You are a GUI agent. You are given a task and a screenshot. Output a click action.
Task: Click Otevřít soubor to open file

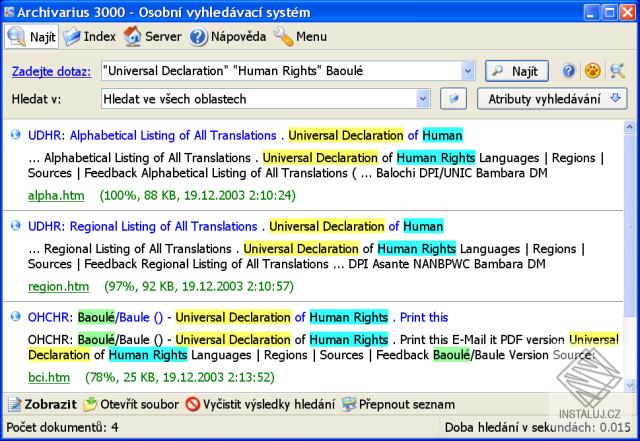[131, 404]
